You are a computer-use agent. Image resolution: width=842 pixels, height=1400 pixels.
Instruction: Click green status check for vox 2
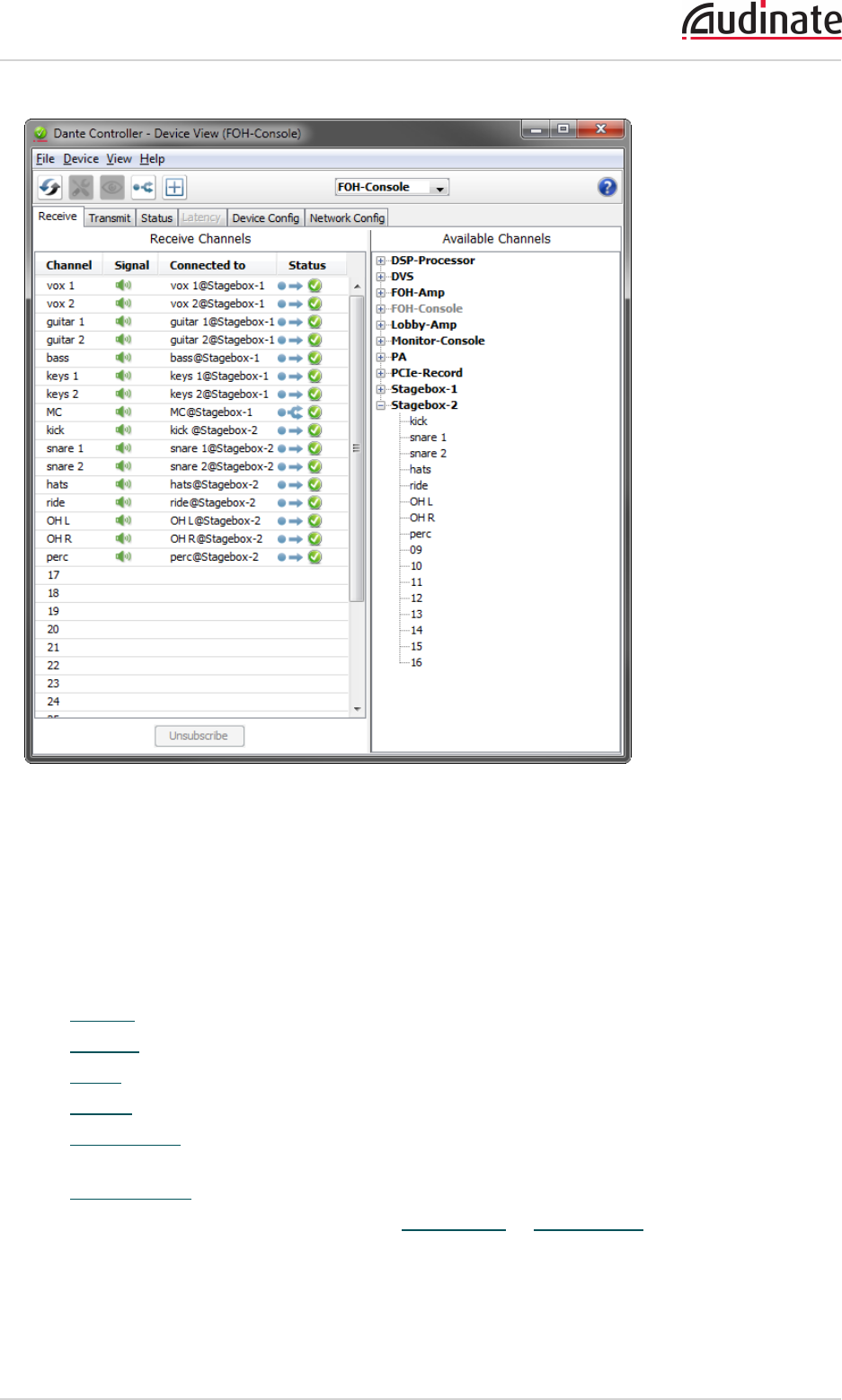pos(315,304)
